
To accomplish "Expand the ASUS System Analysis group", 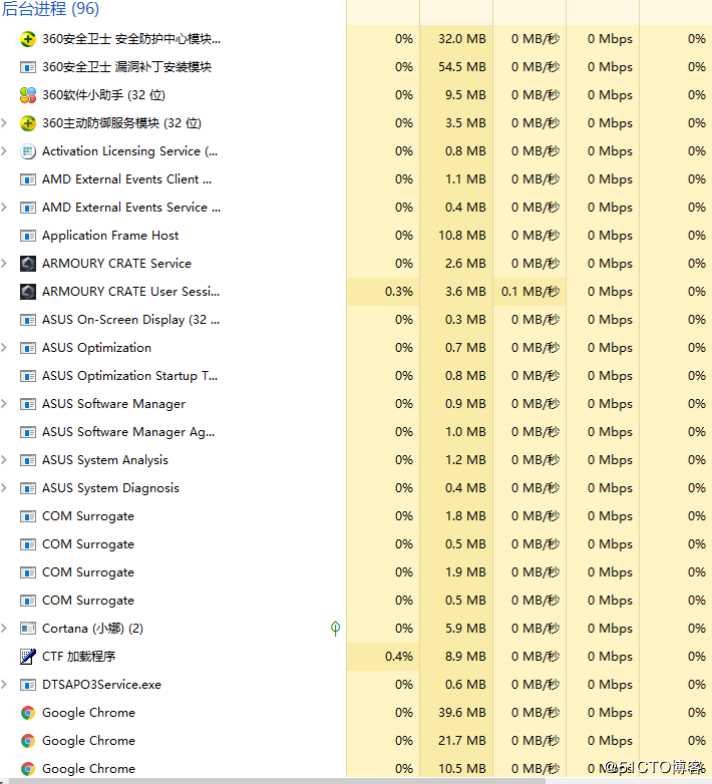I will (x=4, y=460).
